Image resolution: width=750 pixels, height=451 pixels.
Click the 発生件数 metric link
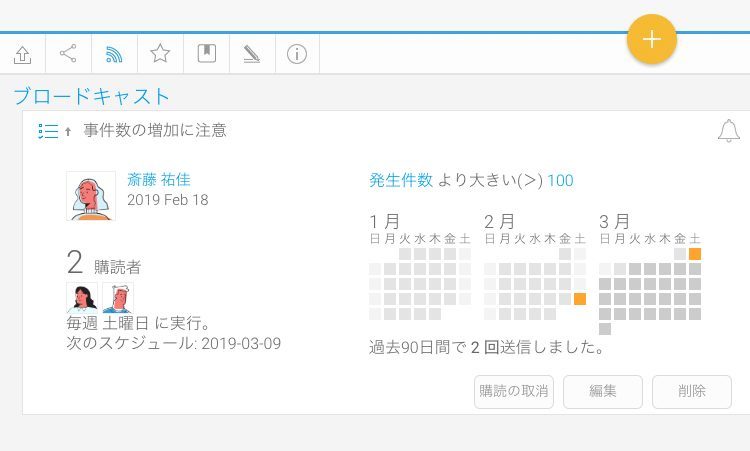401,180
